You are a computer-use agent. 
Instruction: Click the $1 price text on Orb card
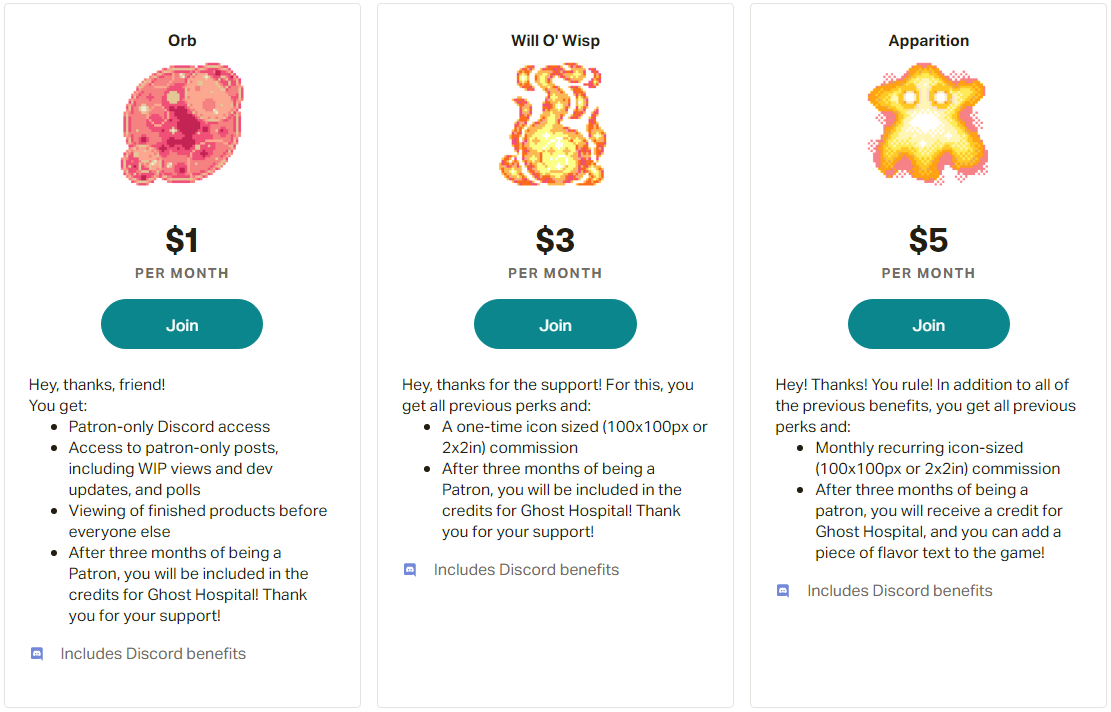pyautogui.click(x=181, y=239)
